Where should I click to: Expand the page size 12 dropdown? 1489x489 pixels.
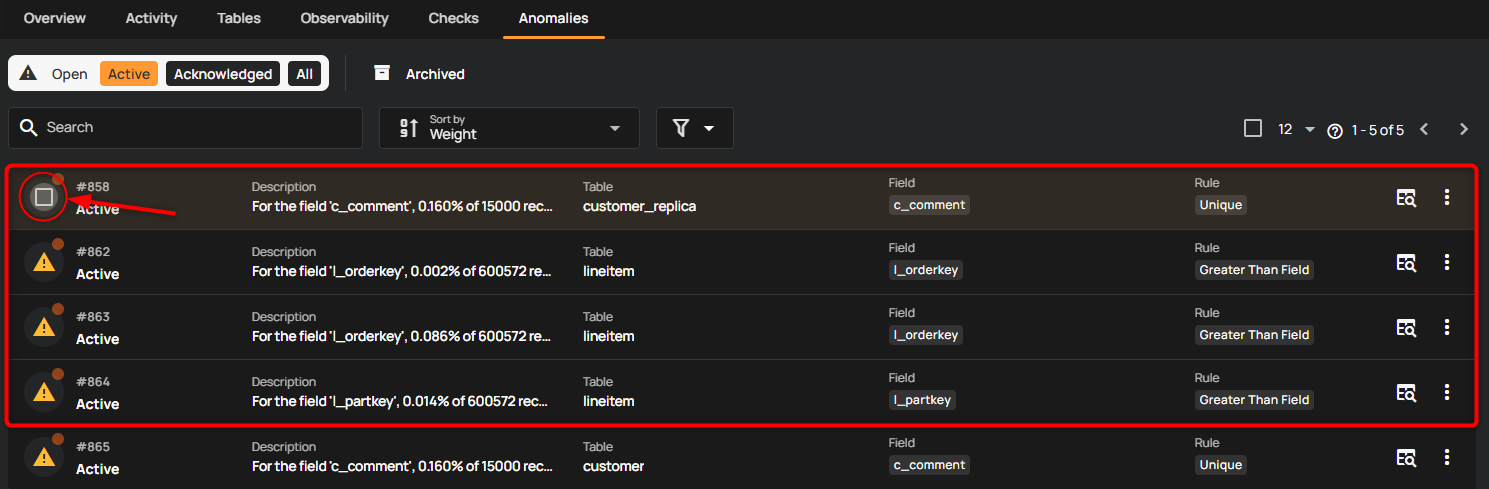(1296, 129)
